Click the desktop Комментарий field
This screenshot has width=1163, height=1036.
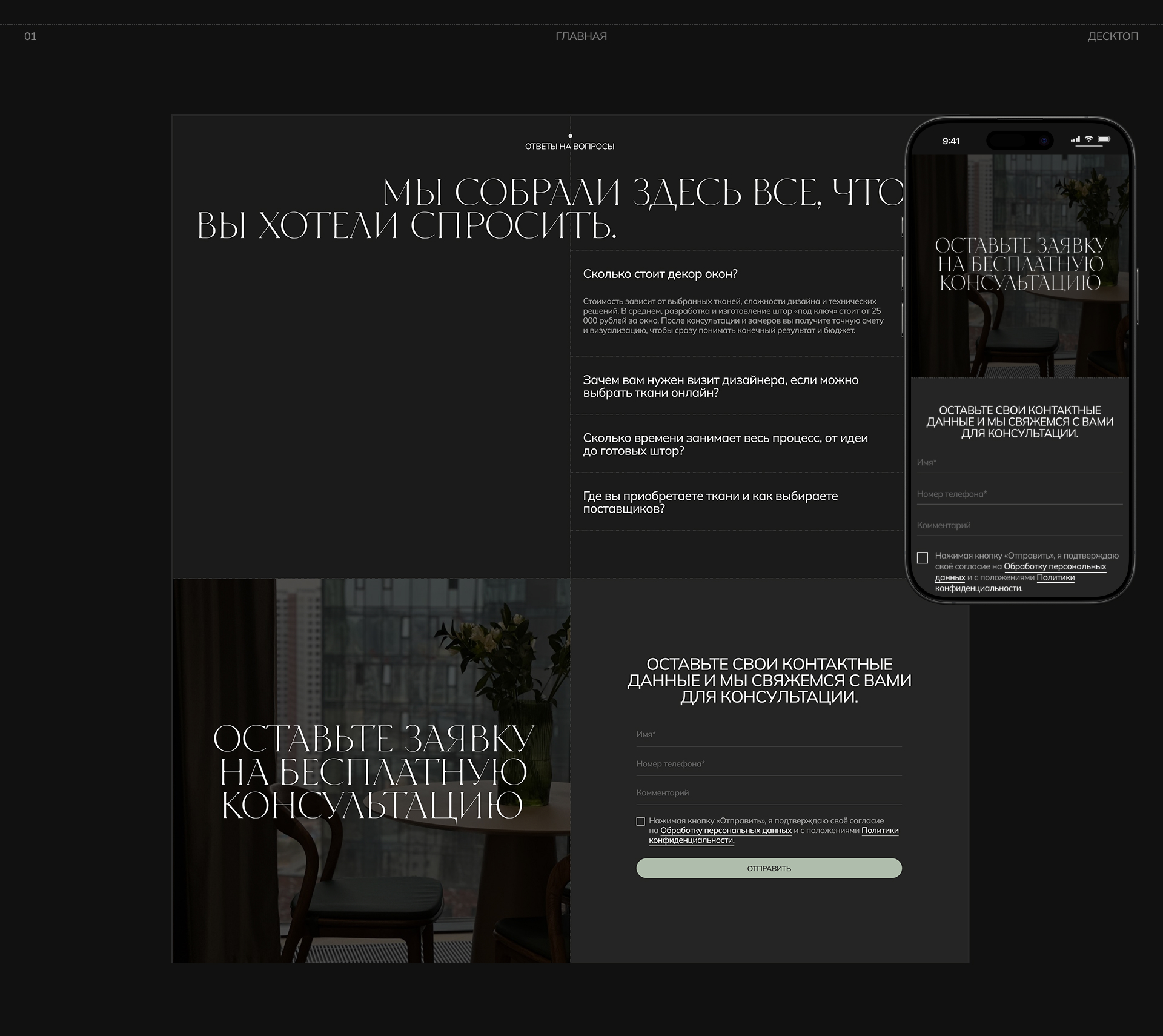(x=769, y=793)
